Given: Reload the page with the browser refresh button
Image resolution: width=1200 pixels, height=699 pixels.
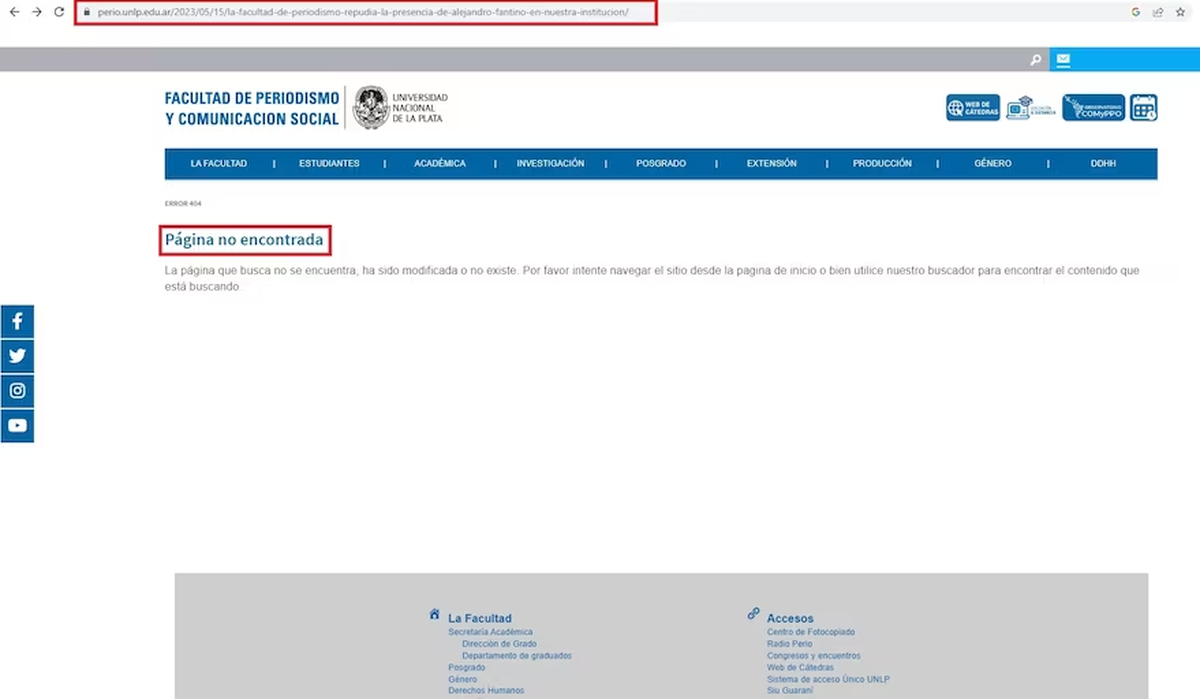Looking at the screenshot, I should [59, 12].
